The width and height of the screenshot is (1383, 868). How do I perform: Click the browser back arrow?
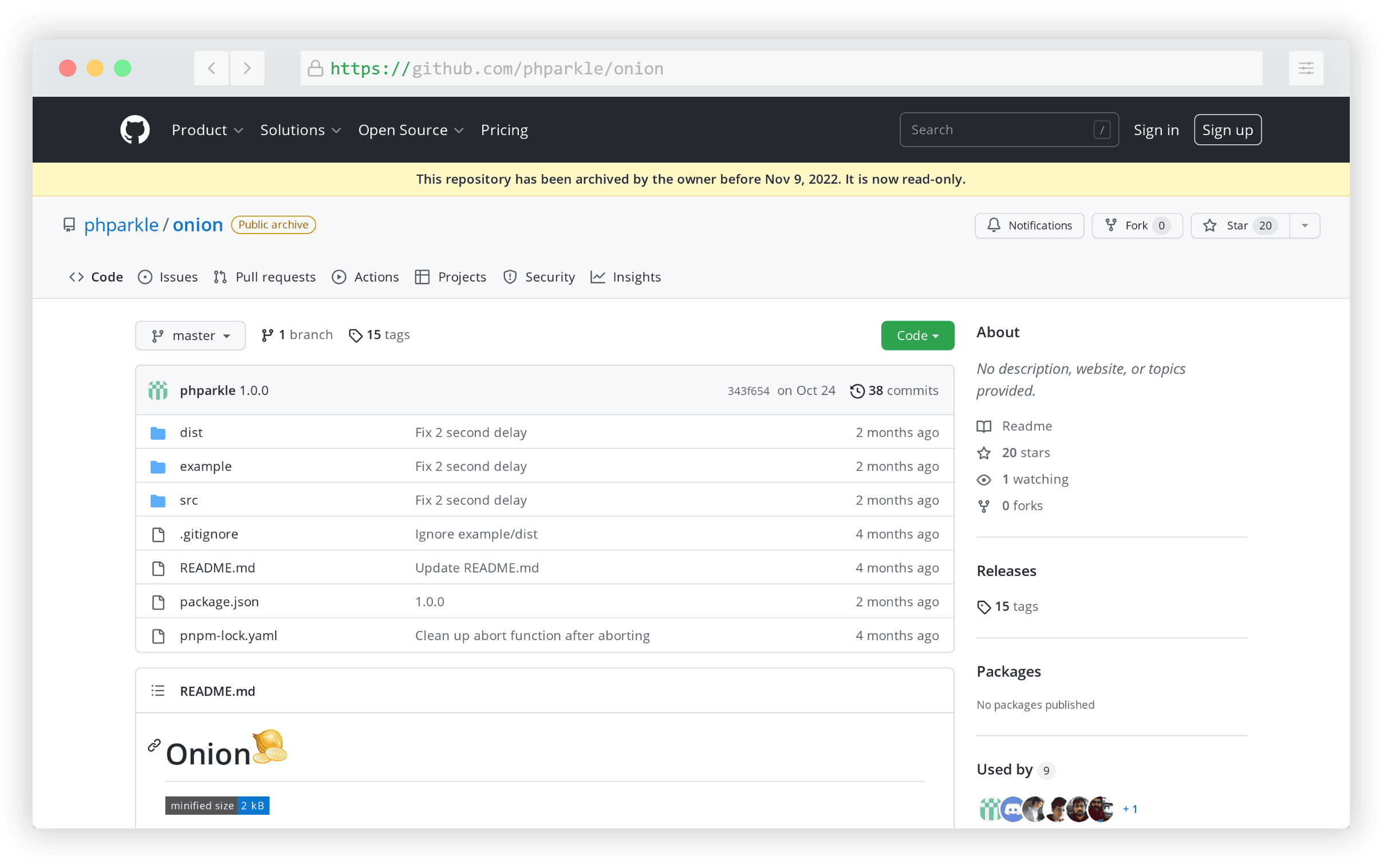pyautogui.click(x=211, y=68)
